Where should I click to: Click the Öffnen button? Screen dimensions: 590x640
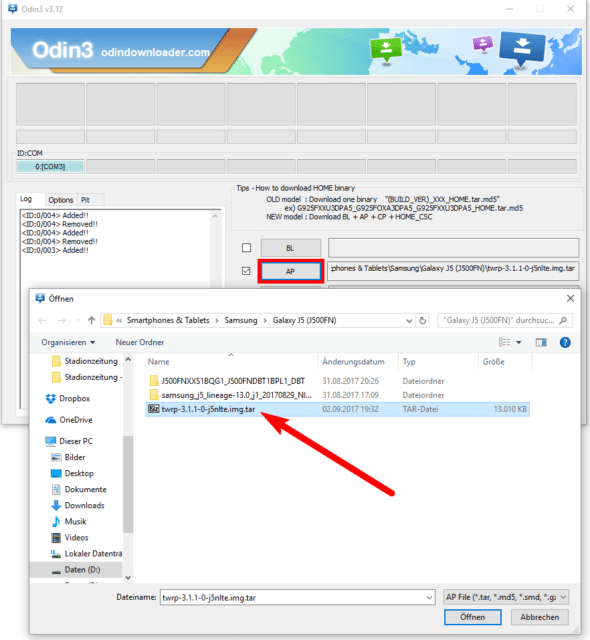(x=472, y=617)
